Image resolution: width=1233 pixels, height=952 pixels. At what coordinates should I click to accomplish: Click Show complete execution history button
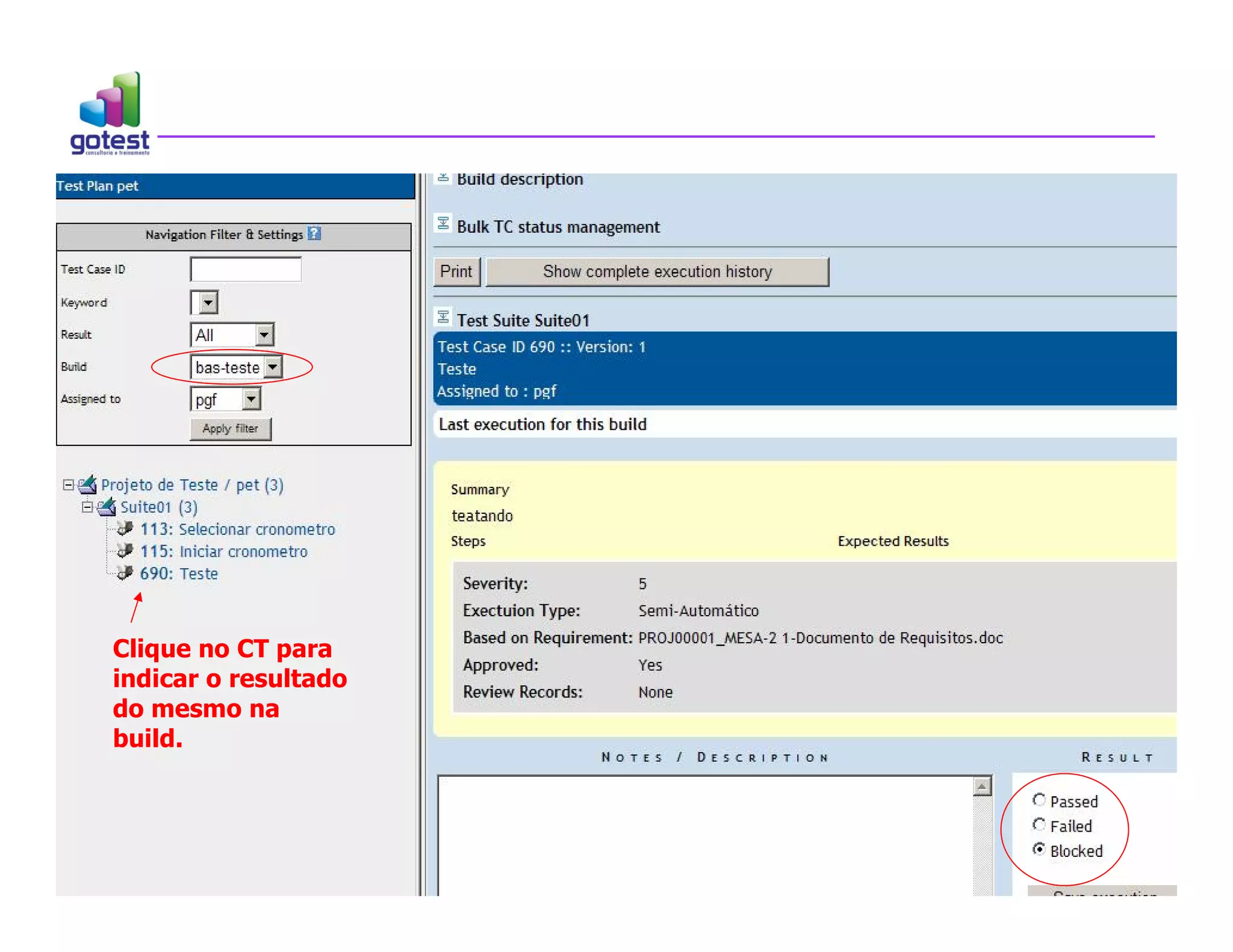point(657,271)
